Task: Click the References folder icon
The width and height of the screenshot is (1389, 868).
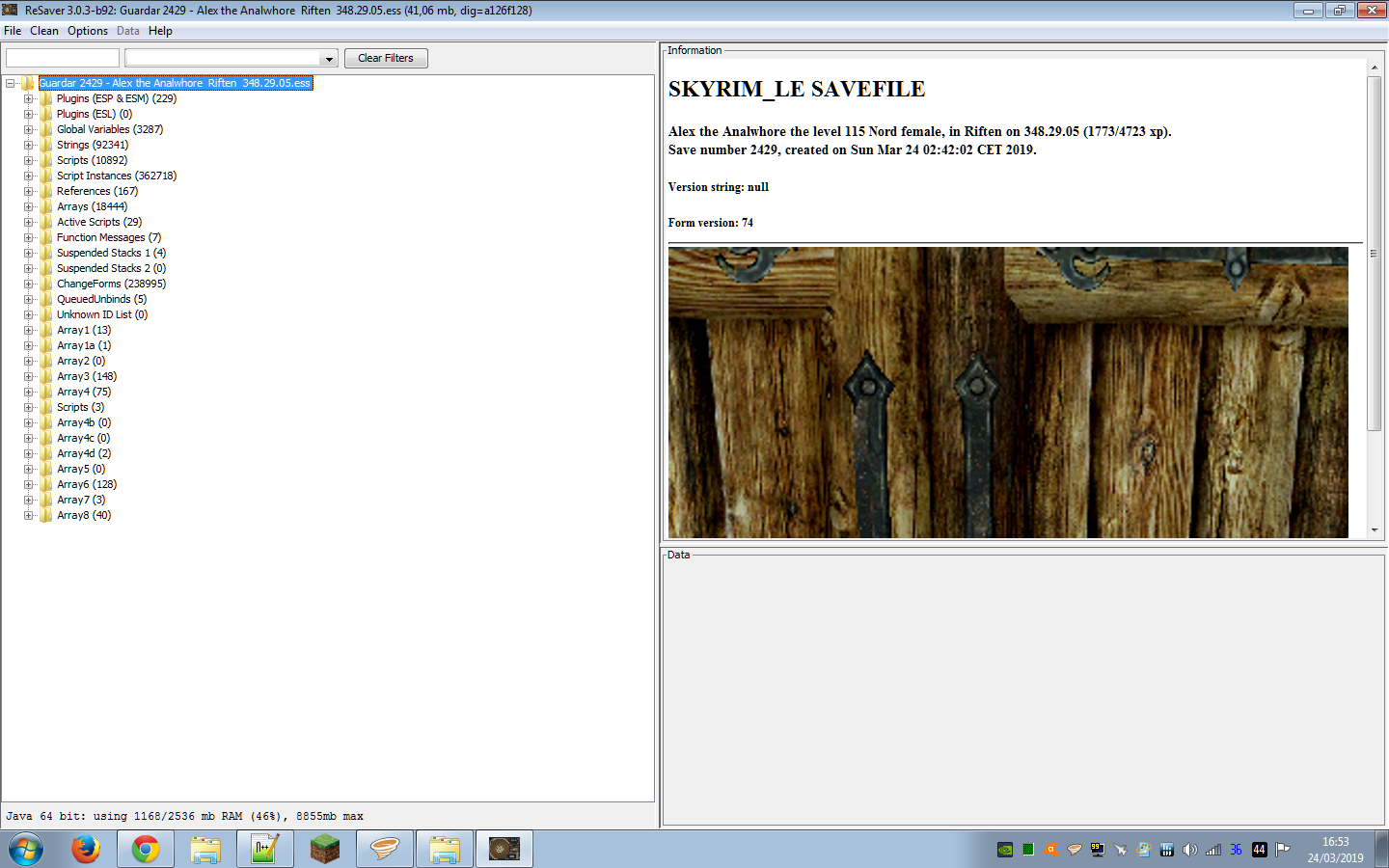Action: [x=46, y=191]
